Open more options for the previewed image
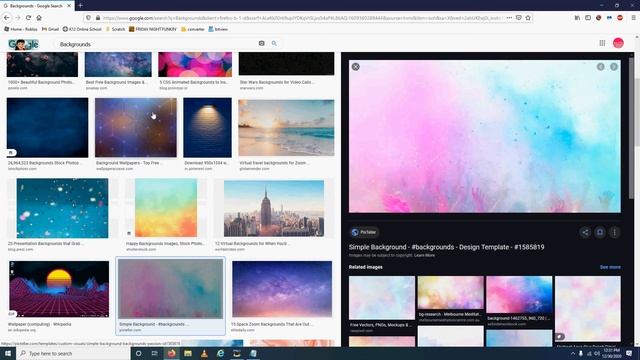640x360 pixels. click(615, 232)
